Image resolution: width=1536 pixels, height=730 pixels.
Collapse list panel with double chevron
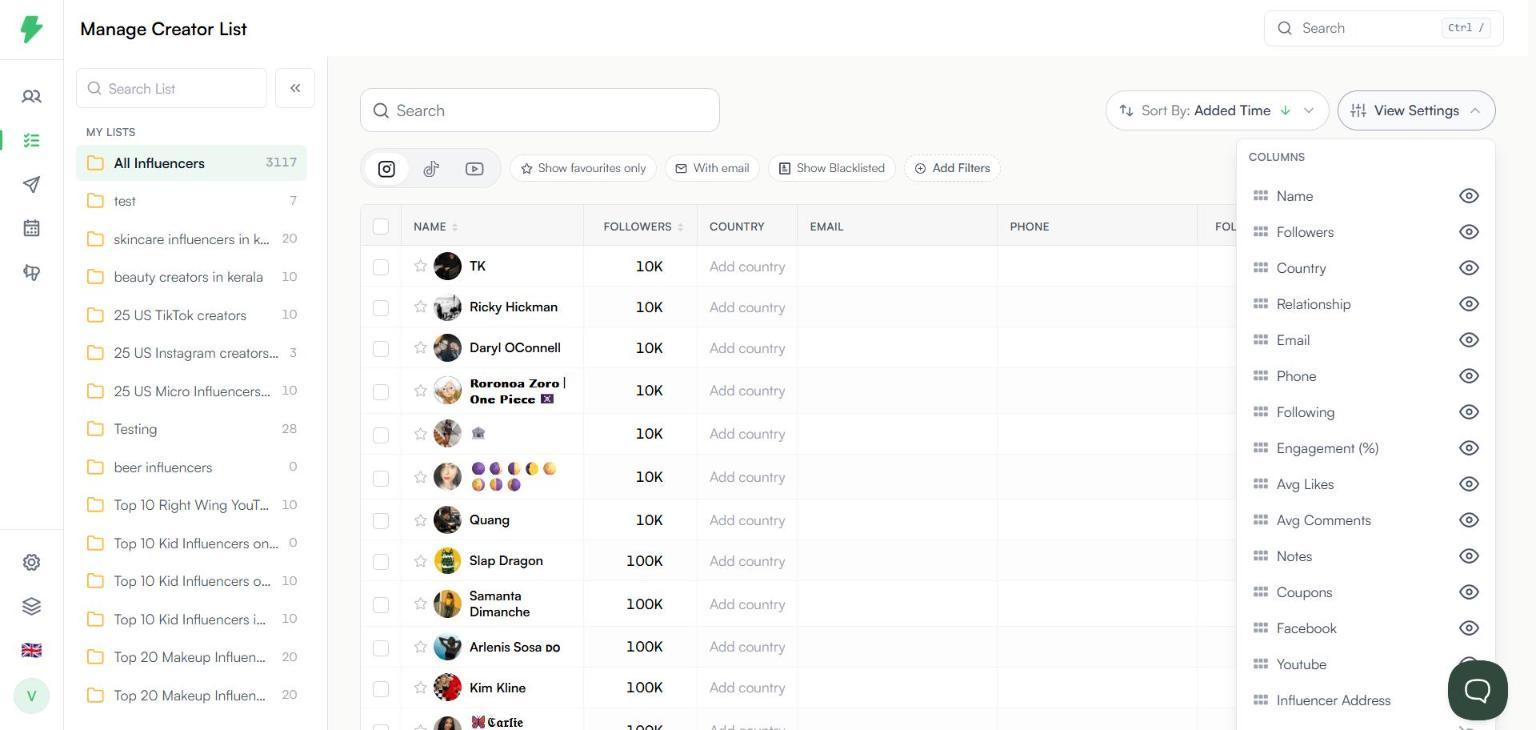[x=295, y=88]
